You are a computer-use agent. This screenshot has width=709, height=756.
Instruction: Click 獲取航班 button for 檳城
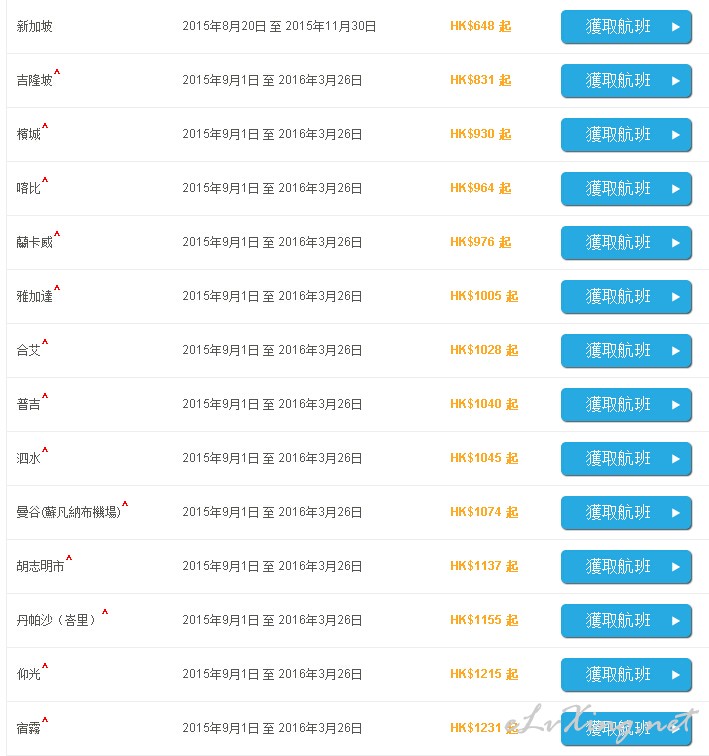coord(626,135)
